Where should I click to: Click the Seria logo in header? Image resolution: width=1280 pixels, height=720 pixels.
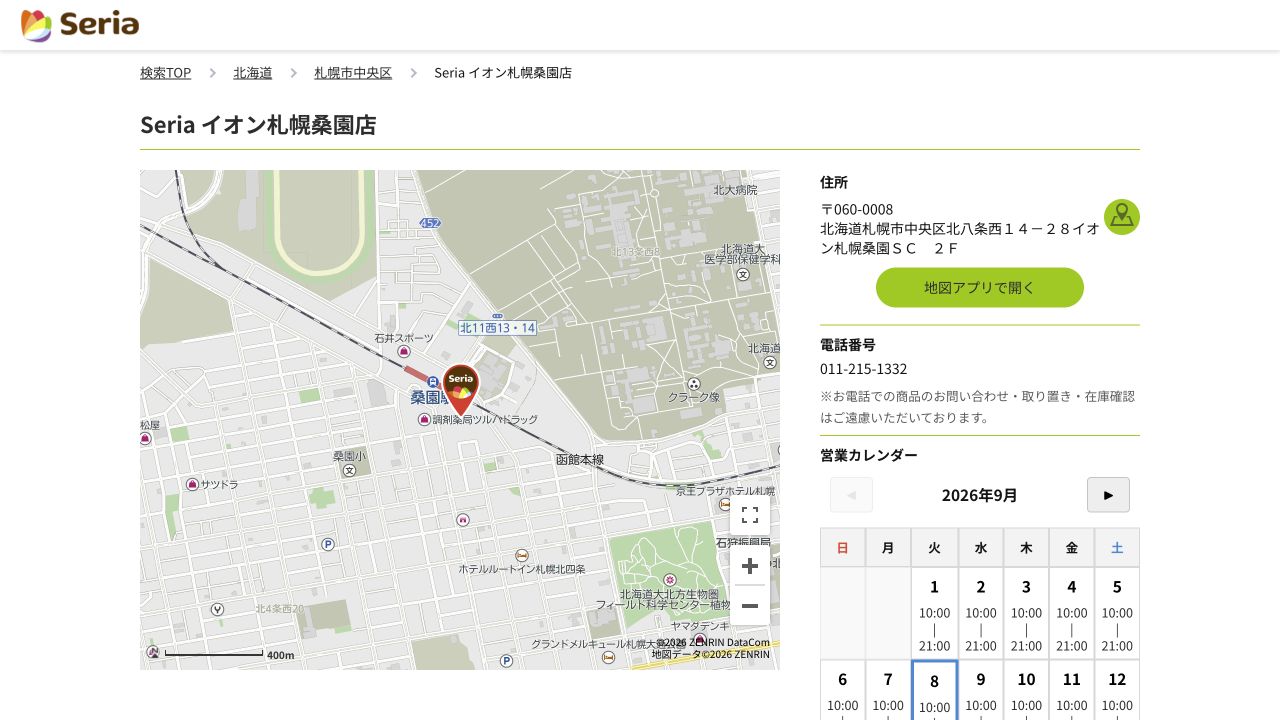(80, 25)
